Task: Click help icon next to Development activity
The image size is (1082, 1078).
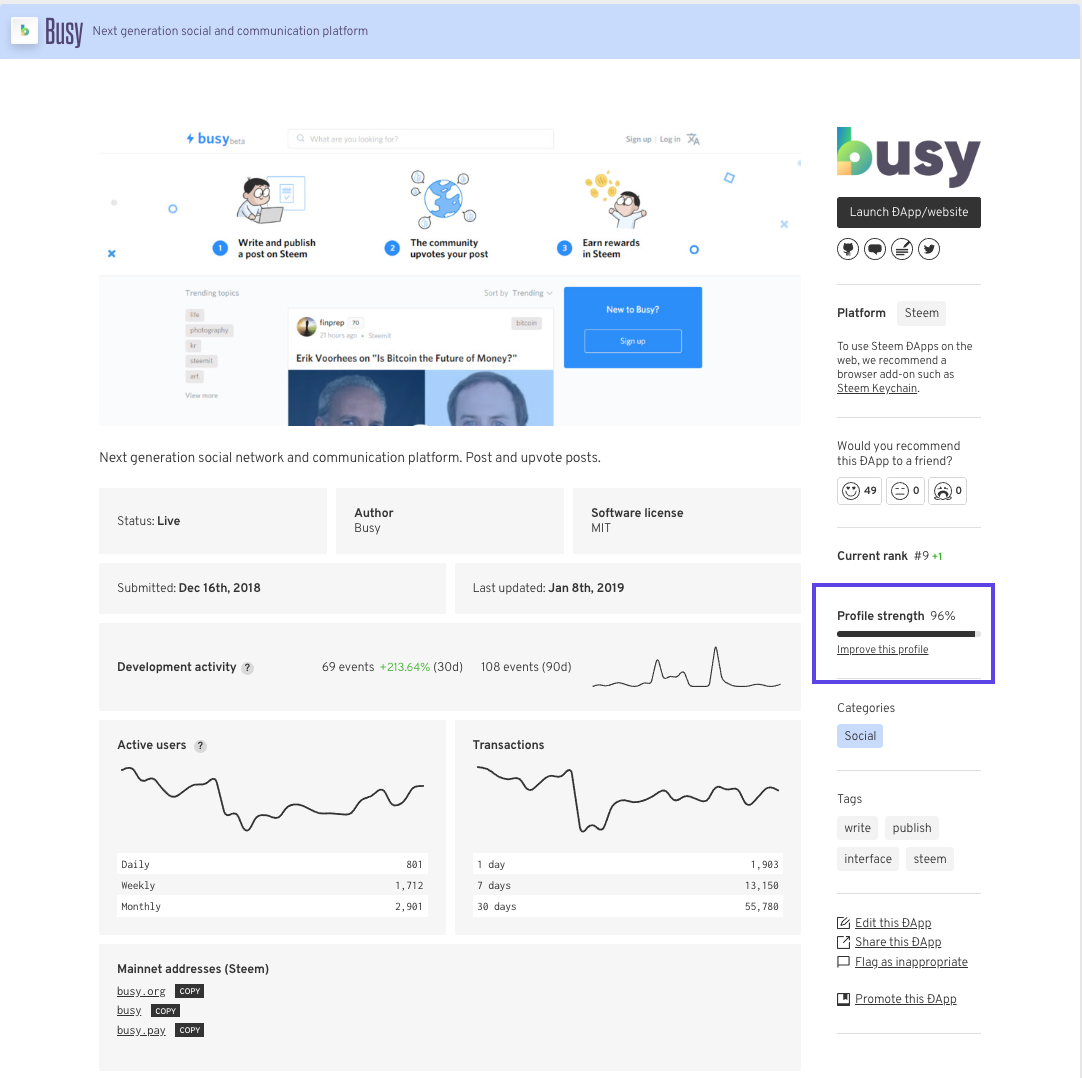Action: point(248,667)
